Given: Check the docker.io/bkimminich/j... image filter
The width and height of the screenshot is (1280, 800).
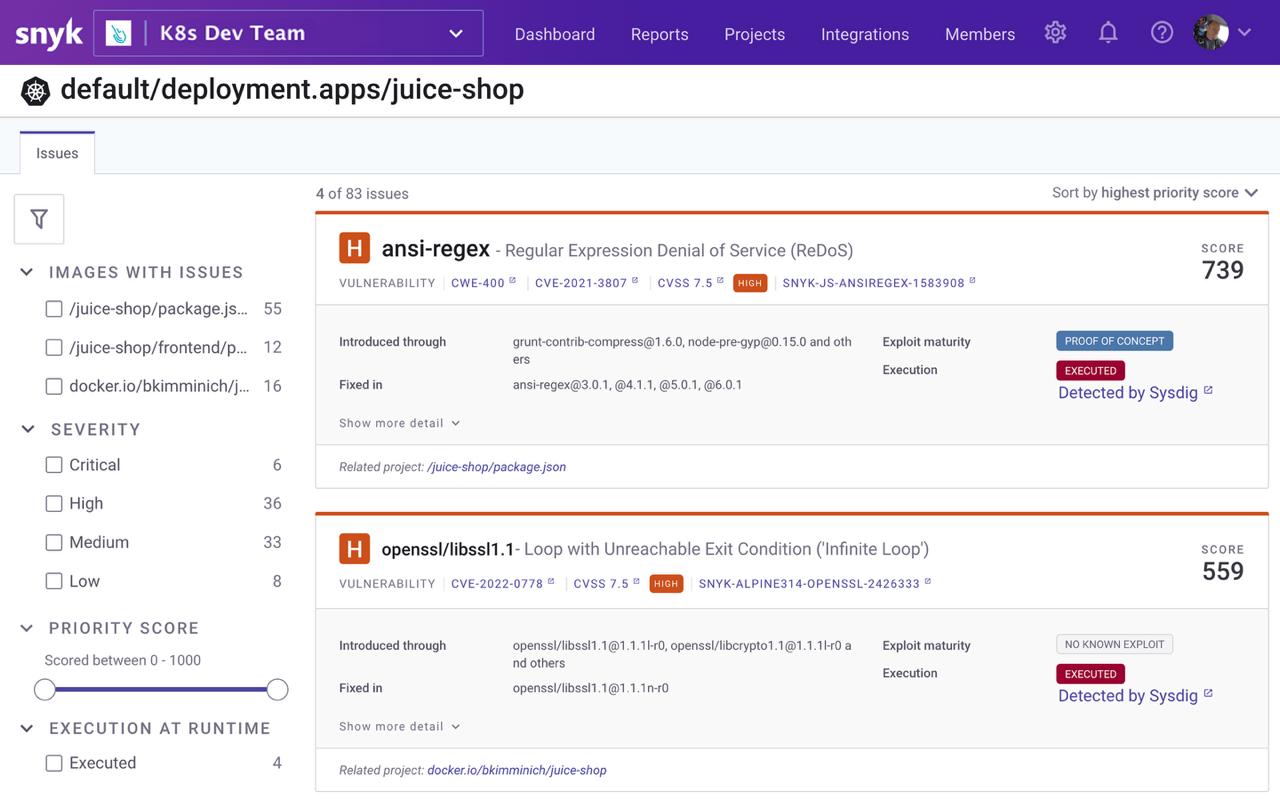Looking at the screenshot, I should (54, 386).
